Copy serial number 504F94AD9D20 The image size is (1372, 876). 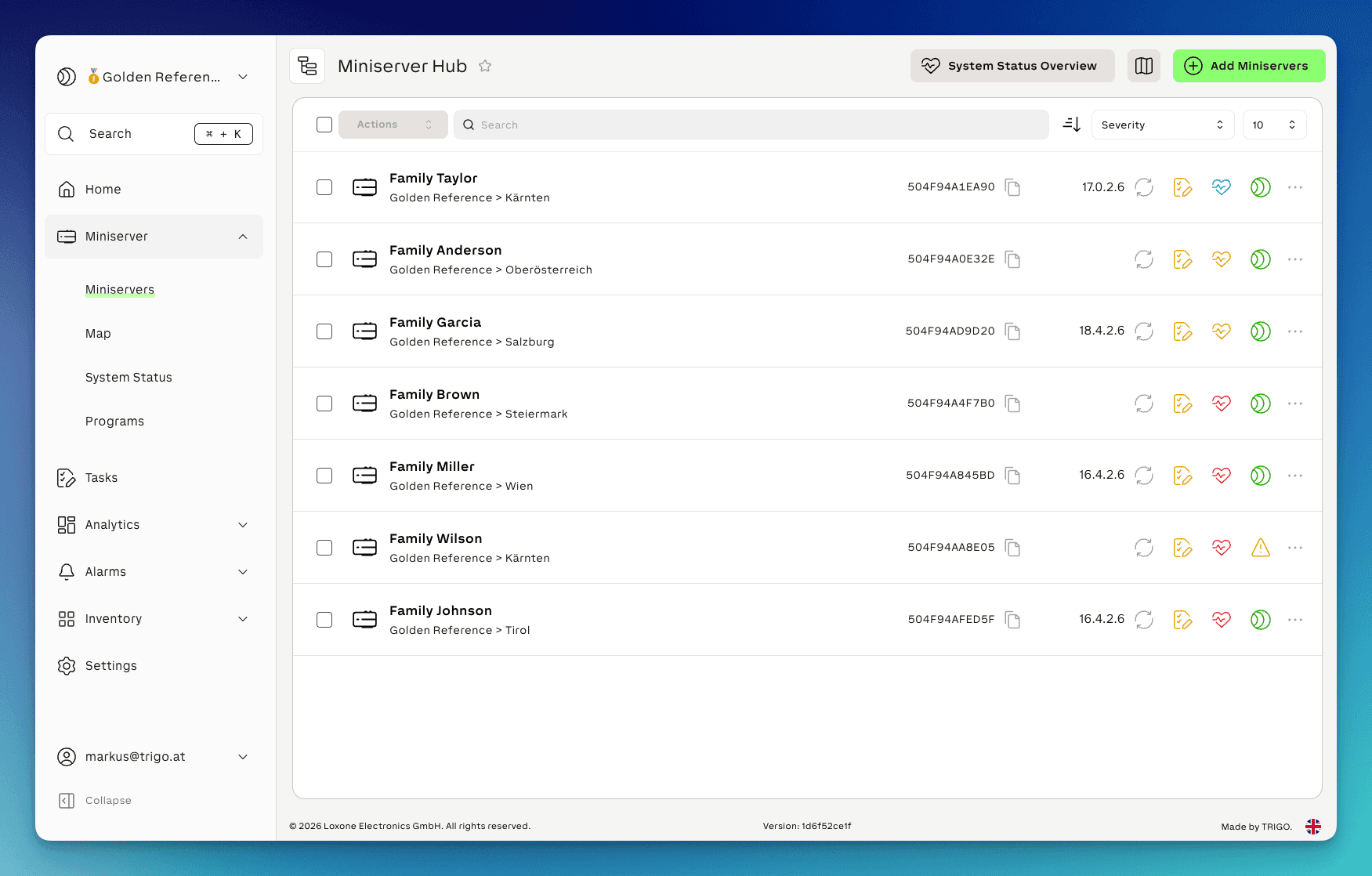tap(1013, 331)
